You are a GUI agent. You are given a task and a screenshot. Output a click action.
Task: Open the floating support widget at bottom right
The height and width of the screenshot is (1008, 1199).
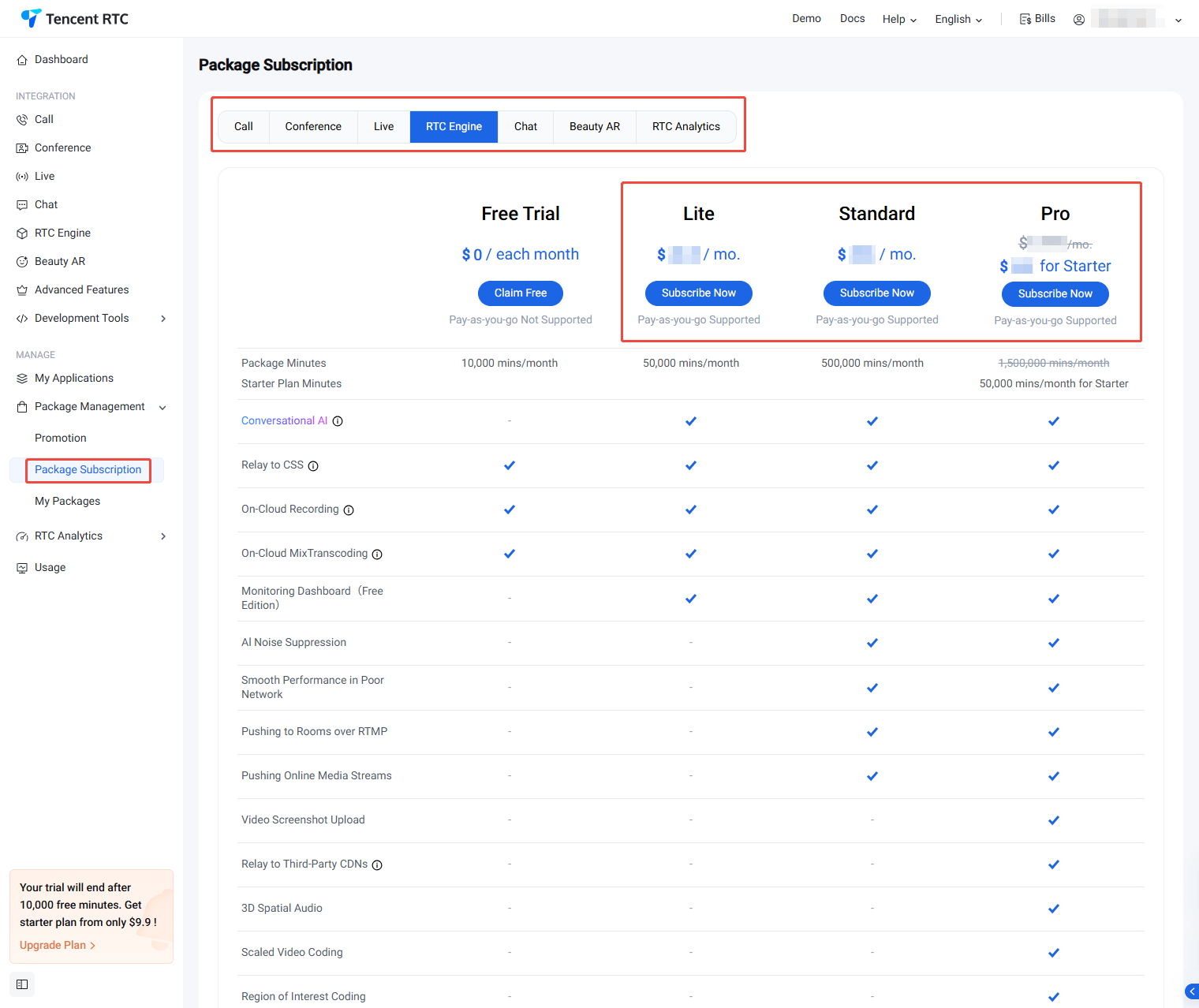pyautogui.click(x=1191, y=991)
